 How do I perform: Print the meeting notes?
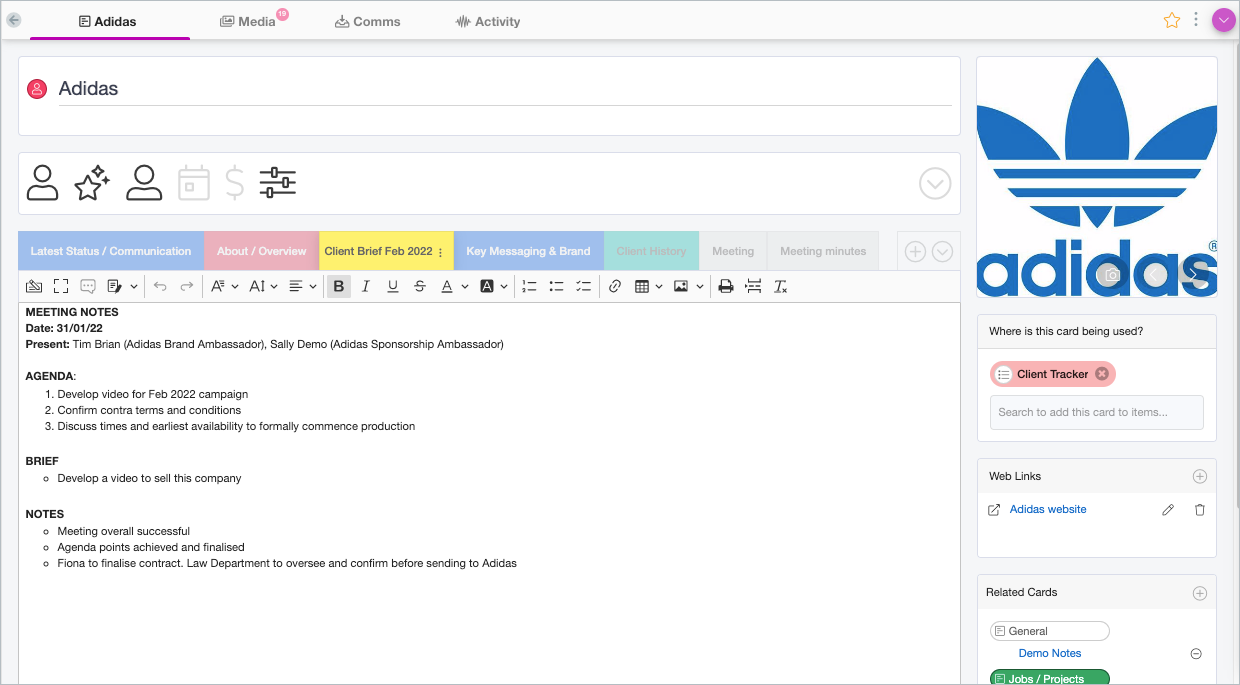click(726, 287)
